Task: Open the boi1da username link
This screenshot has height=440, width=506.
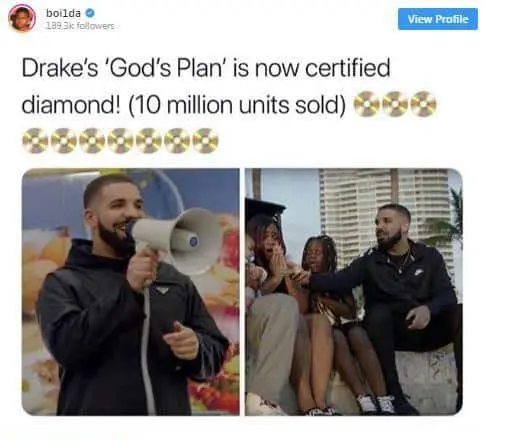Action: [63, 13]
